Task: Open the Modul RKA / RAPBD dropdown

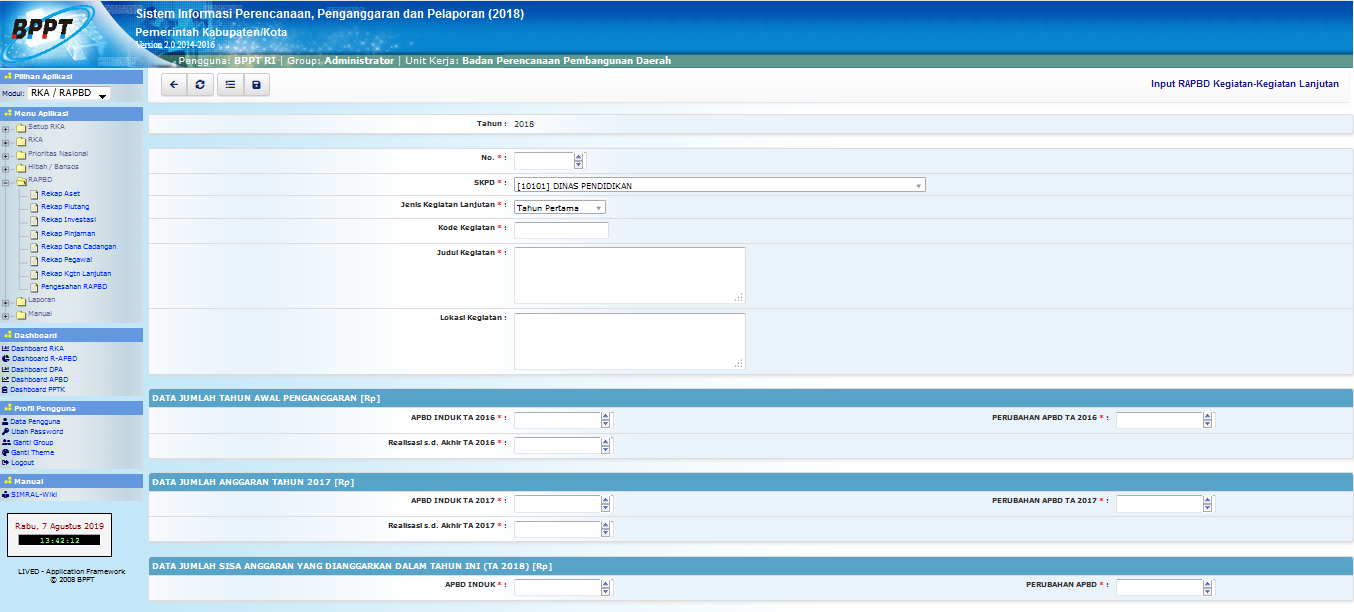Action: (x=69, y=94)
